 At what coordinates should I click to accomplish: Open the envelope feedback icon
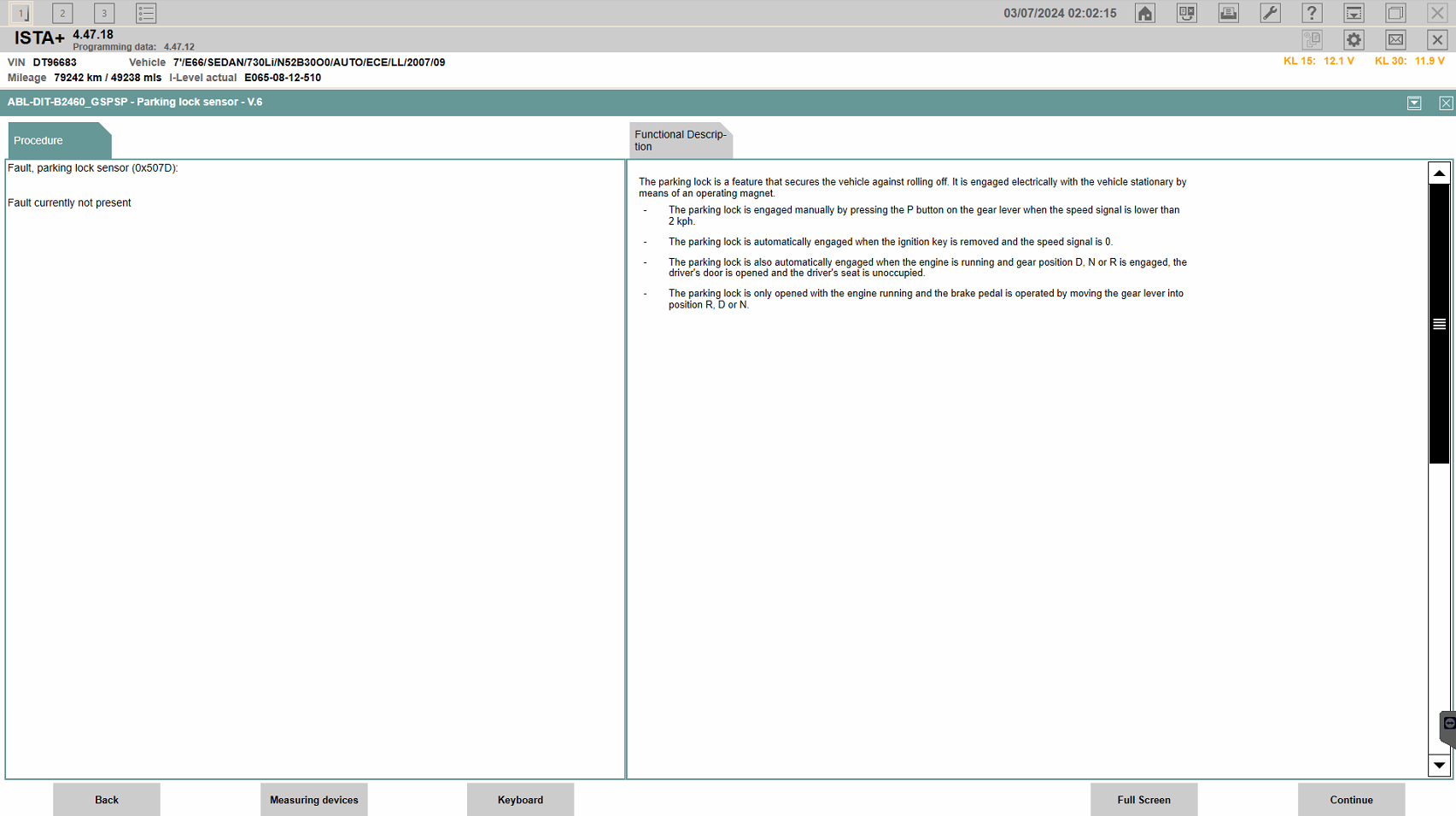(1396, 39)
